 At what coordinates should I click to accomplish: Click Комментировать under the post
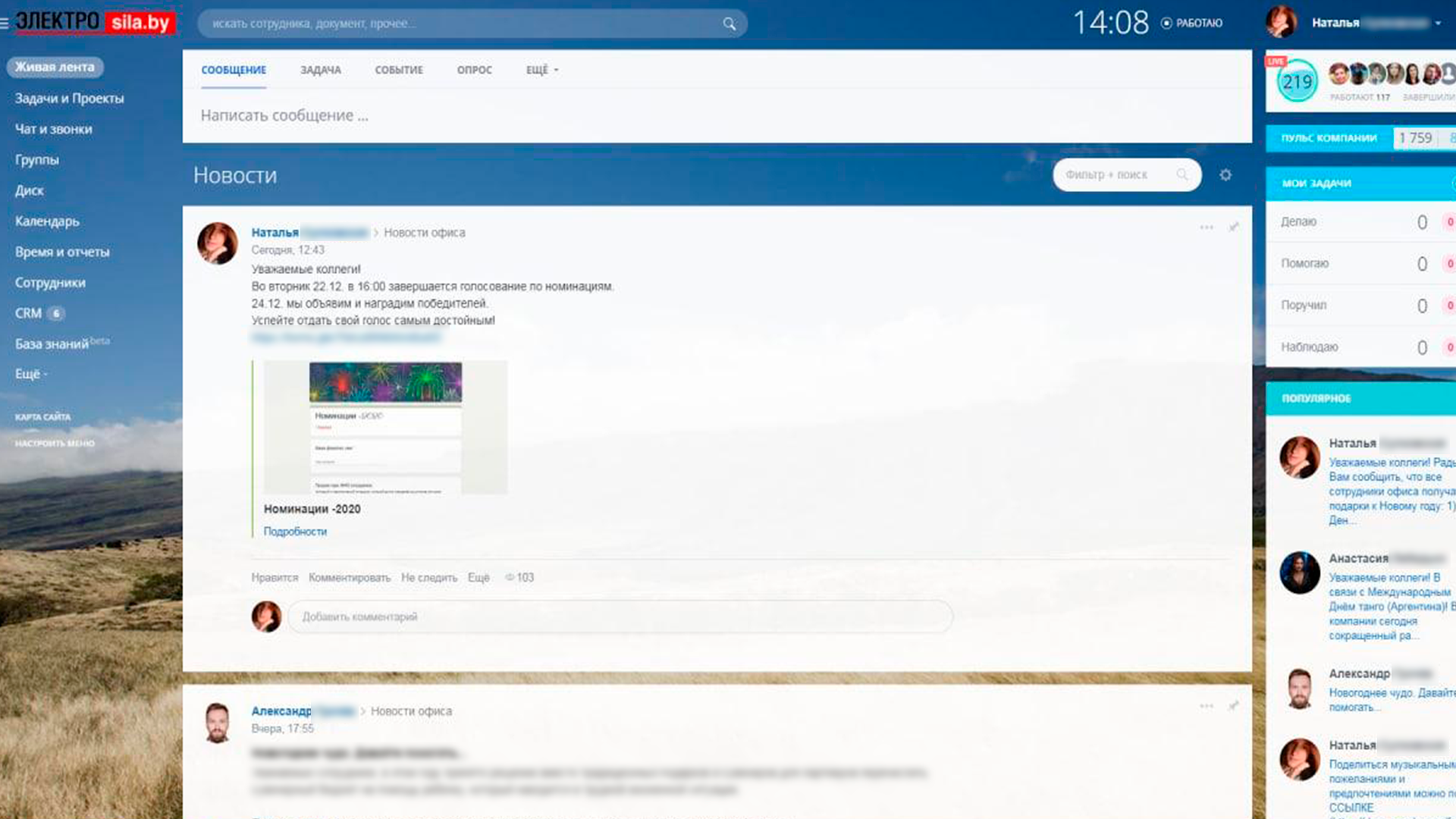click(349, 578)
